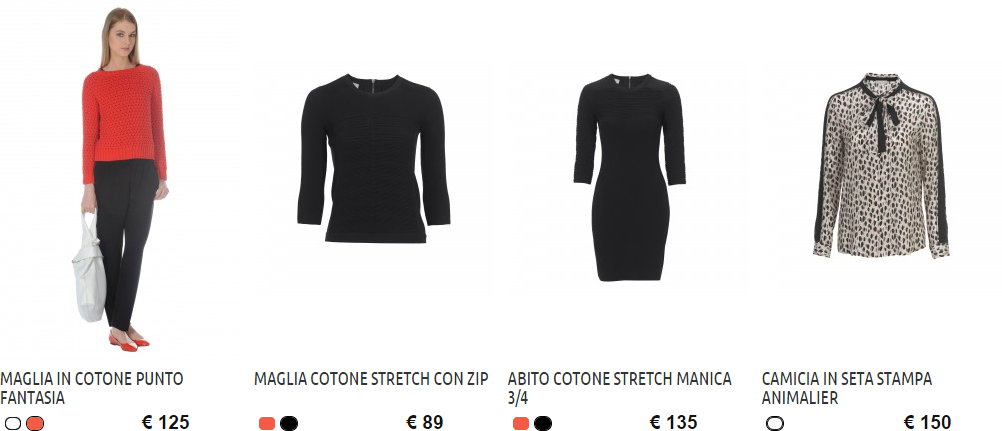
Task: Open Camicia in Seta Stampa Animalier link
Action: [847, 388]
